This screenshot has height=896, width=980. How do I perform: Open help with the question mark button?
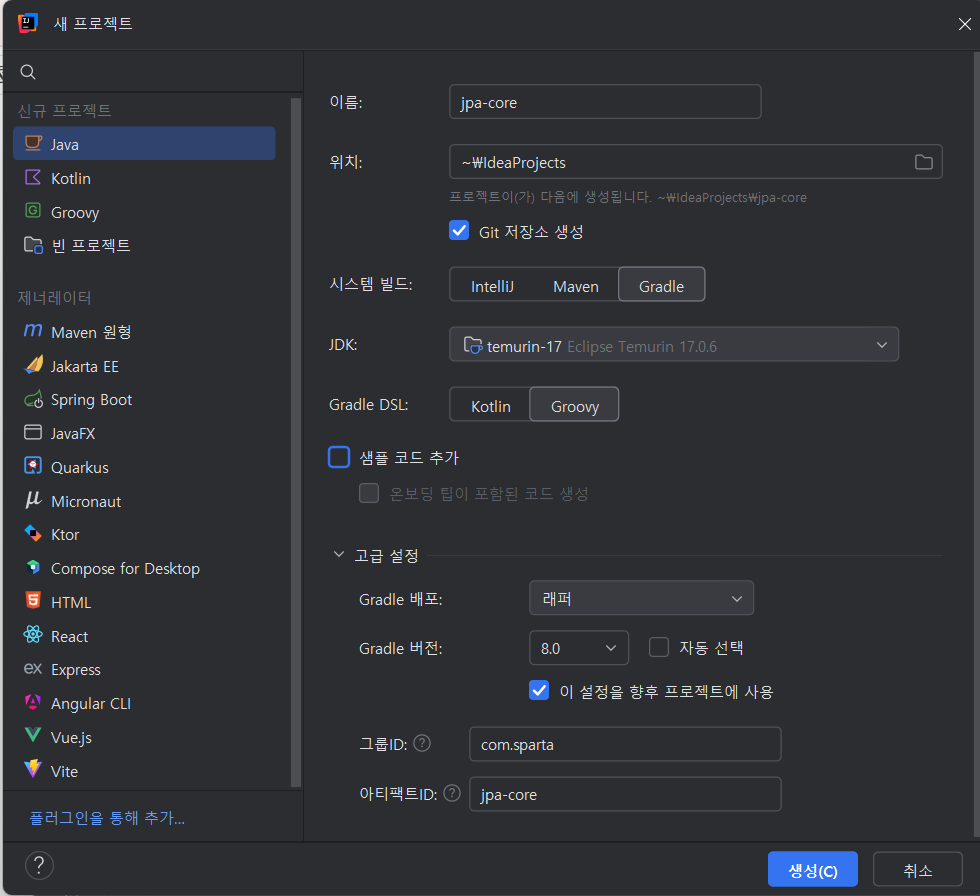(x=39, y=866)
